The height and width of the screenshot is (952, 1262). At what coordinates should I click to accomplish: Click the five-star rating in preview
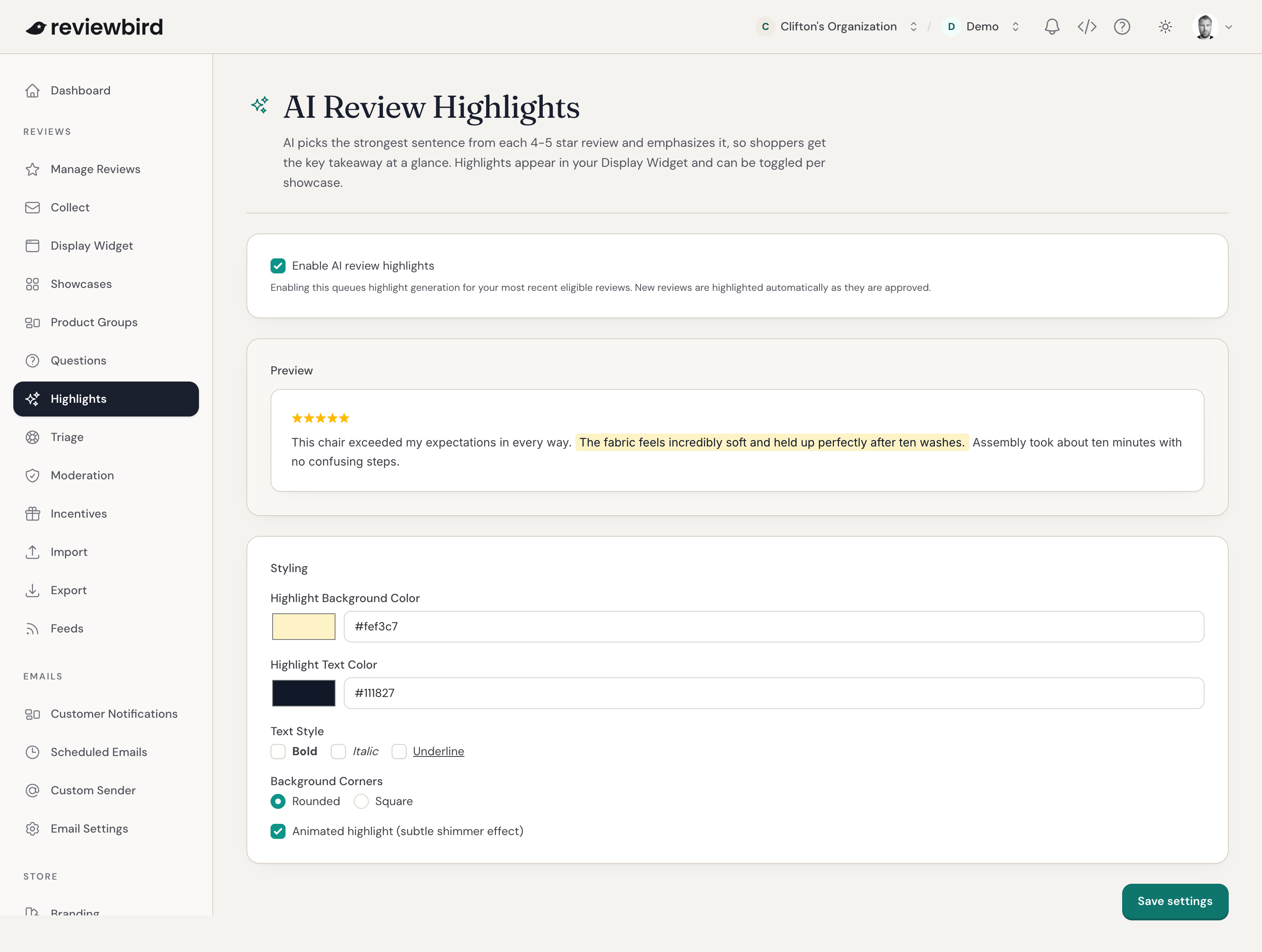point(320,419)
